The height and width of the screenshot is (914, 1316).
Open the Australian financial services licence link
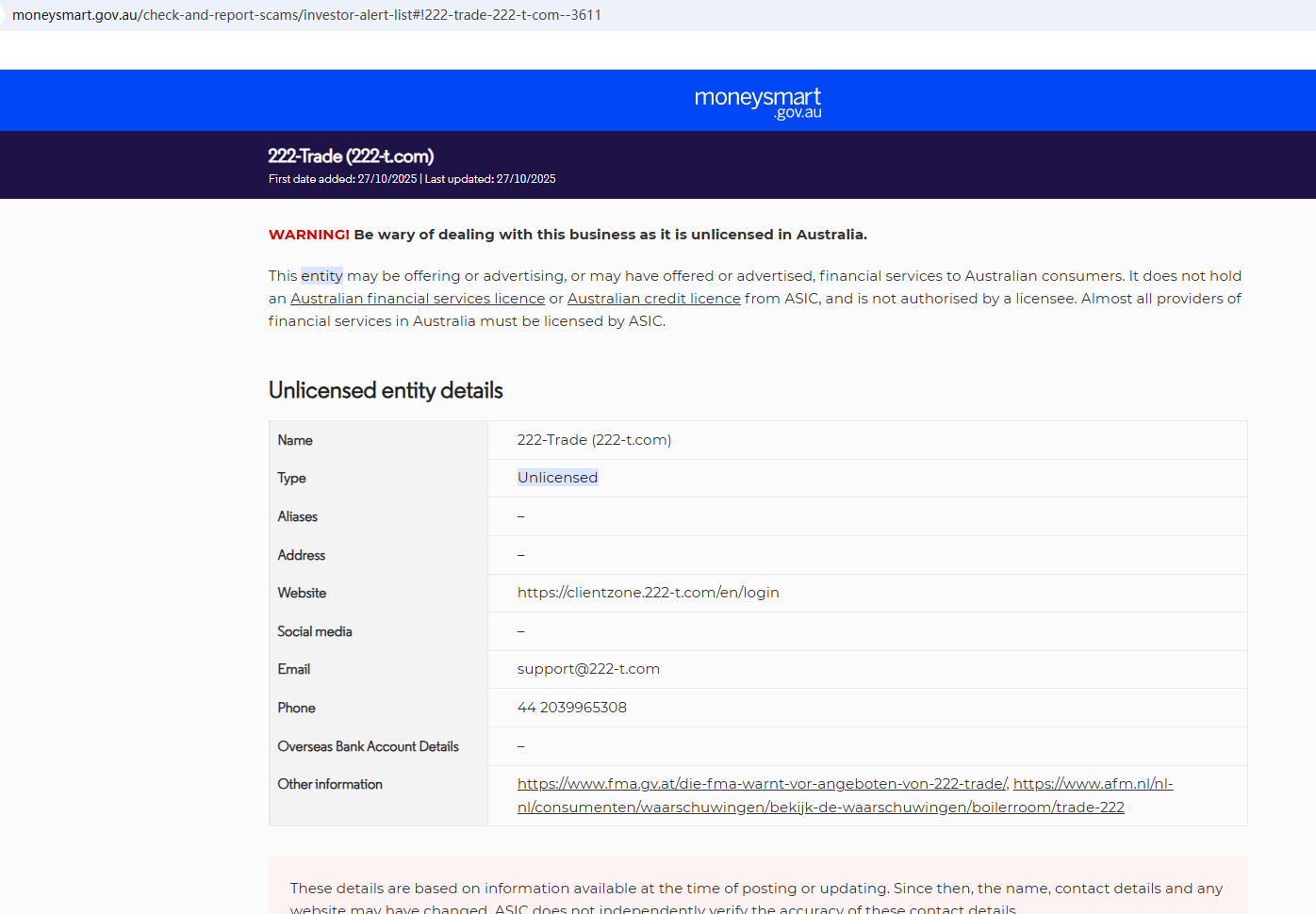tap(418, 299)
